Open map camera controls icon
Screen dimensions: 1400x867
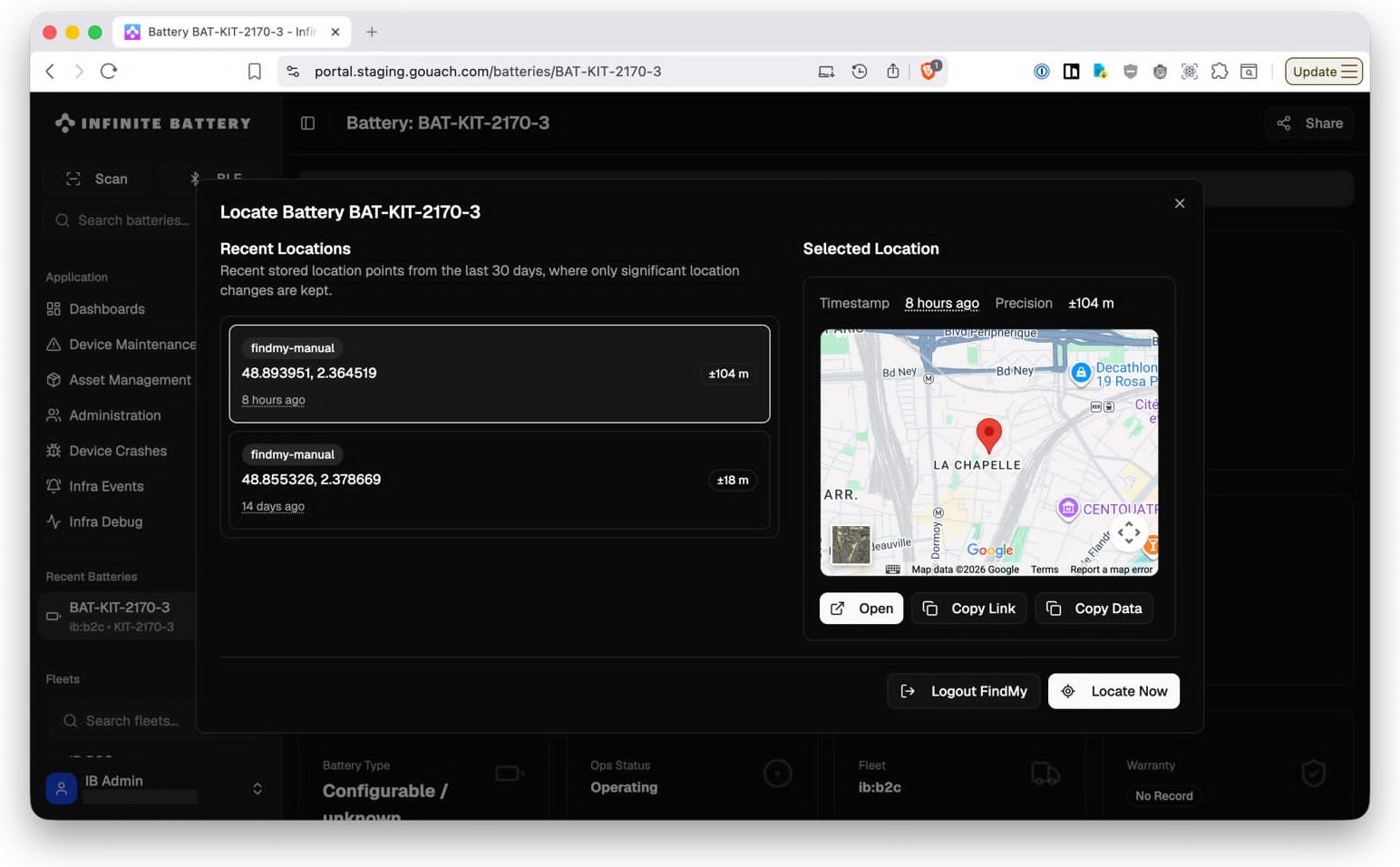pos(1128,533)
